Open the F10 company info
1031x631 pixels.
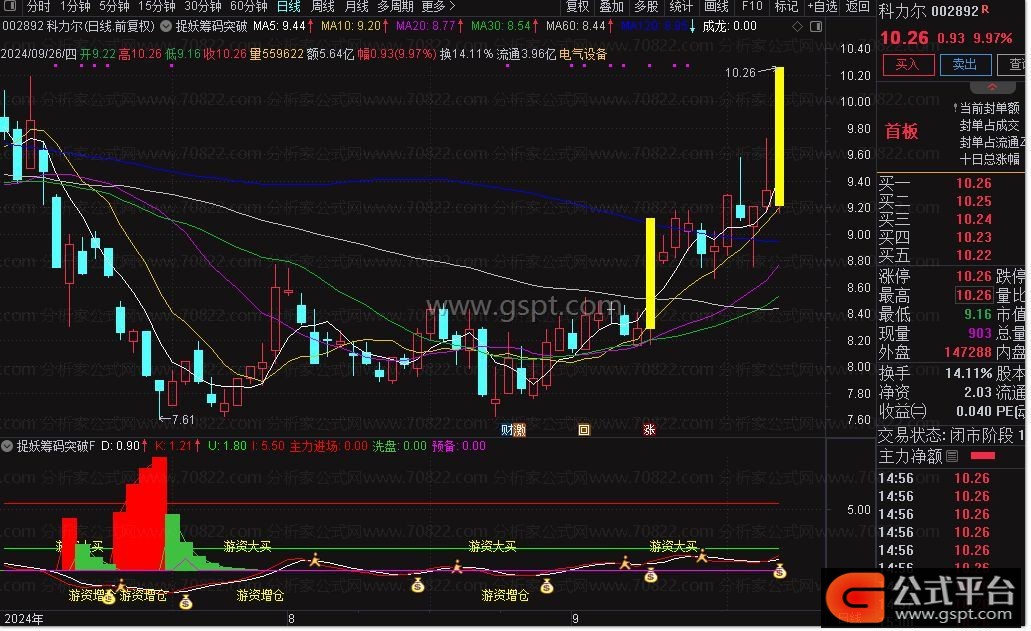[x=752, y=7]
